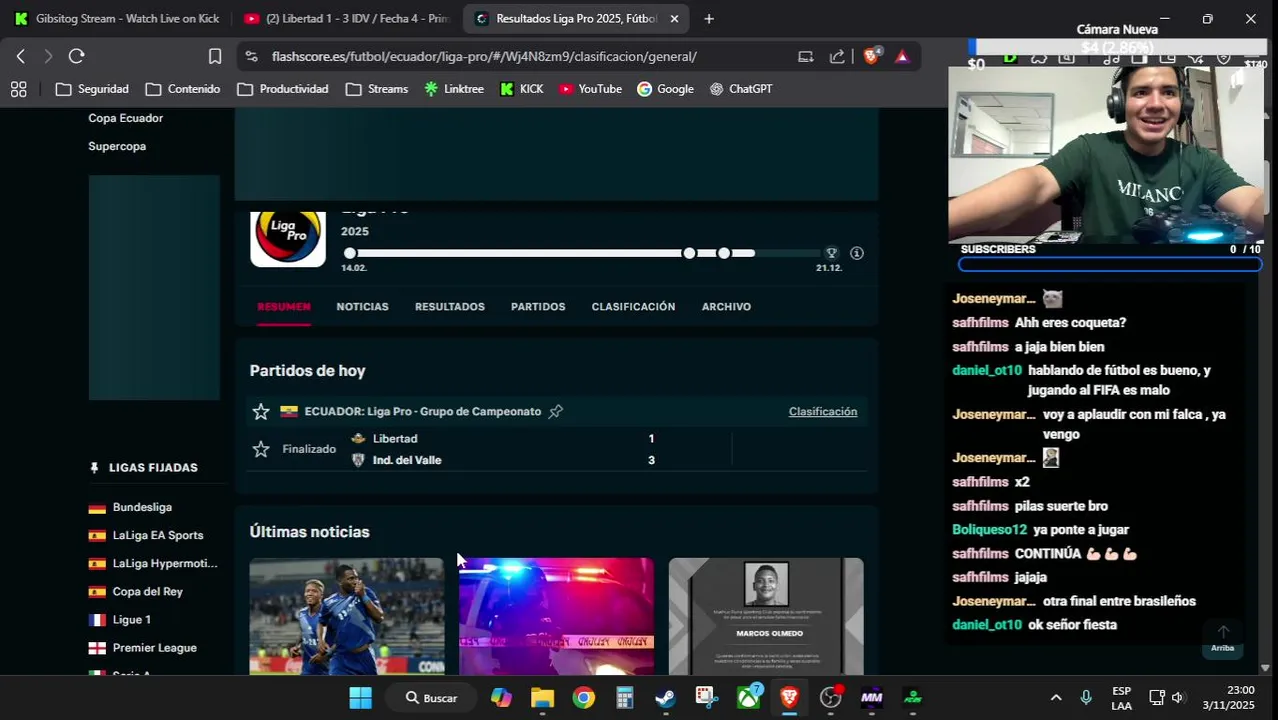This screenshot has height=720, width=1278.
Task: Open the LaLiga EA Sports pinned league
Action: 158,535
